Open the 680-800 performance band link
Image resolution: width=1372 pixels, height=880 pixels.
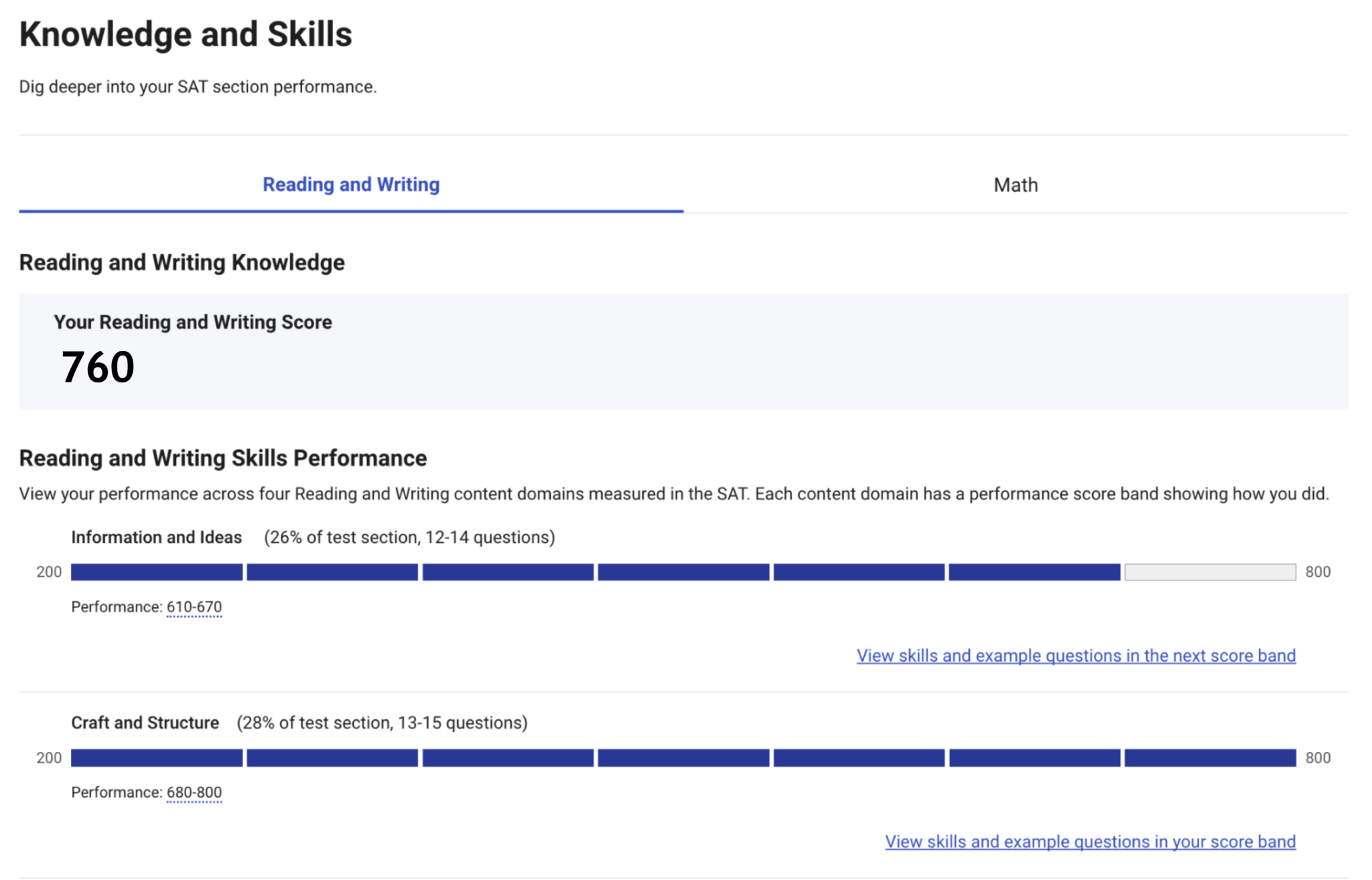click(194, 792)
